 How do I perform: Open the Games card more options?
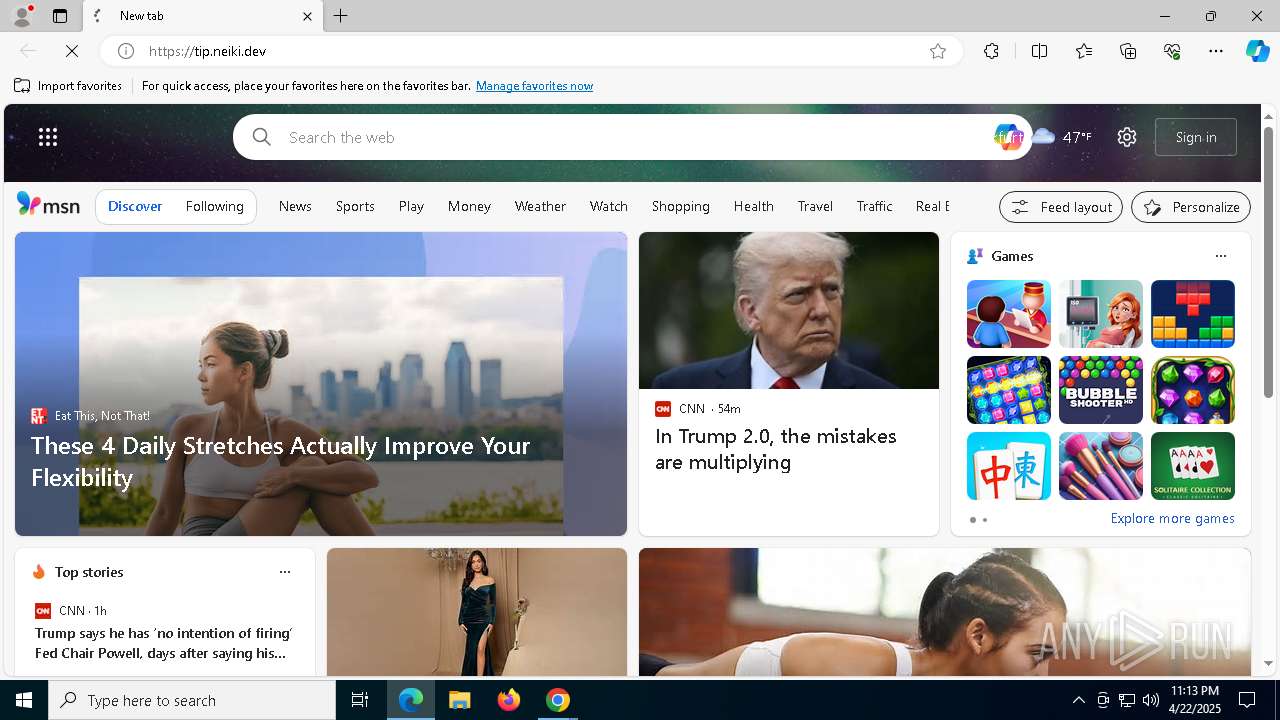pyautogui.click(x=1221, y=256)
